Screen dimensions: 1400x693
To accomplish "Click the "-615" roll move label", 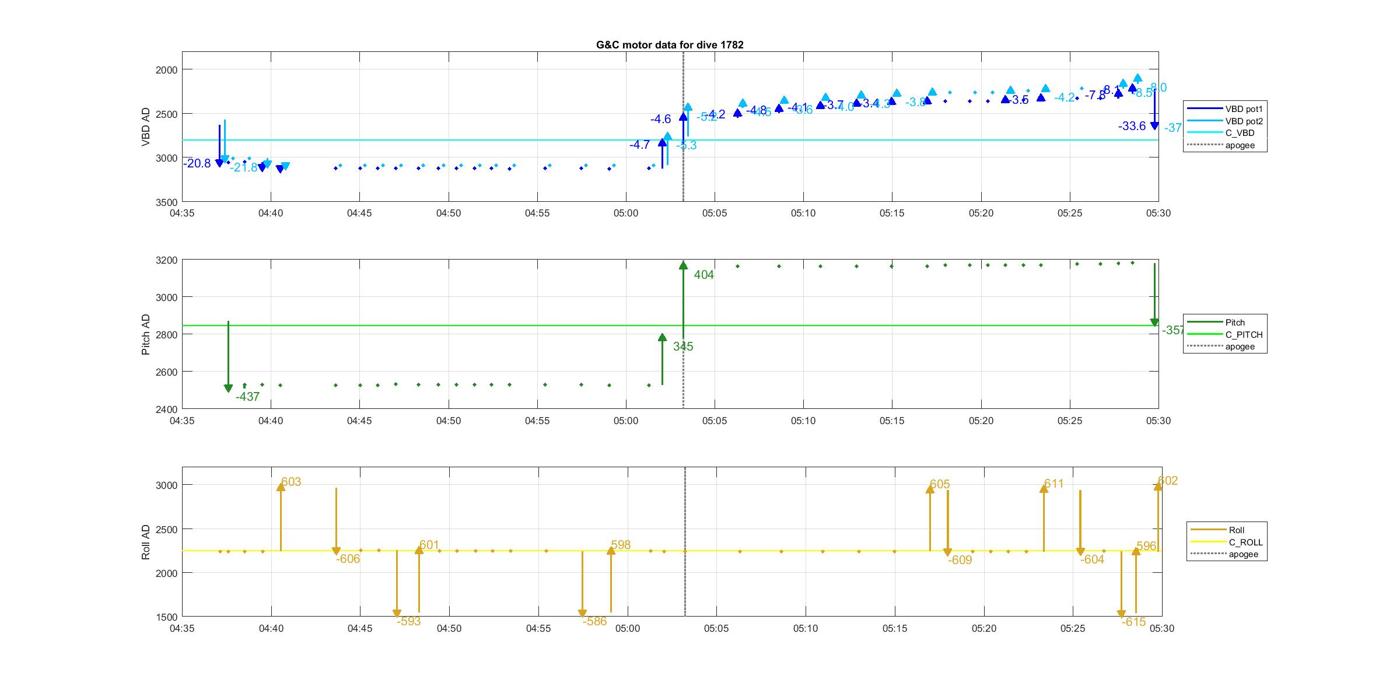I will tap(1134, 622).
